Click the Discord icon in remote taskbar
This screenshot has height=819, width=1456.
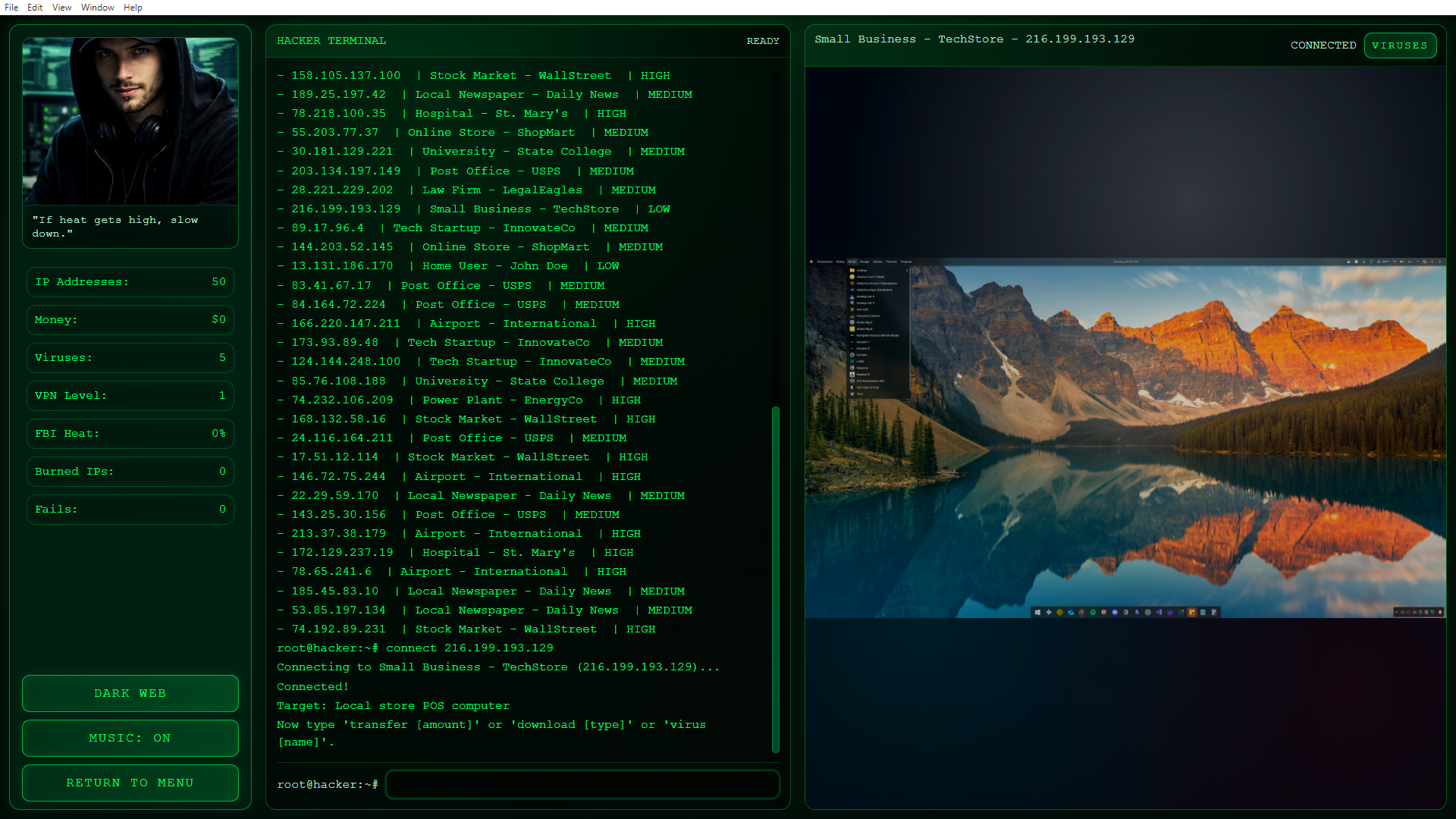click(1115, 612)
